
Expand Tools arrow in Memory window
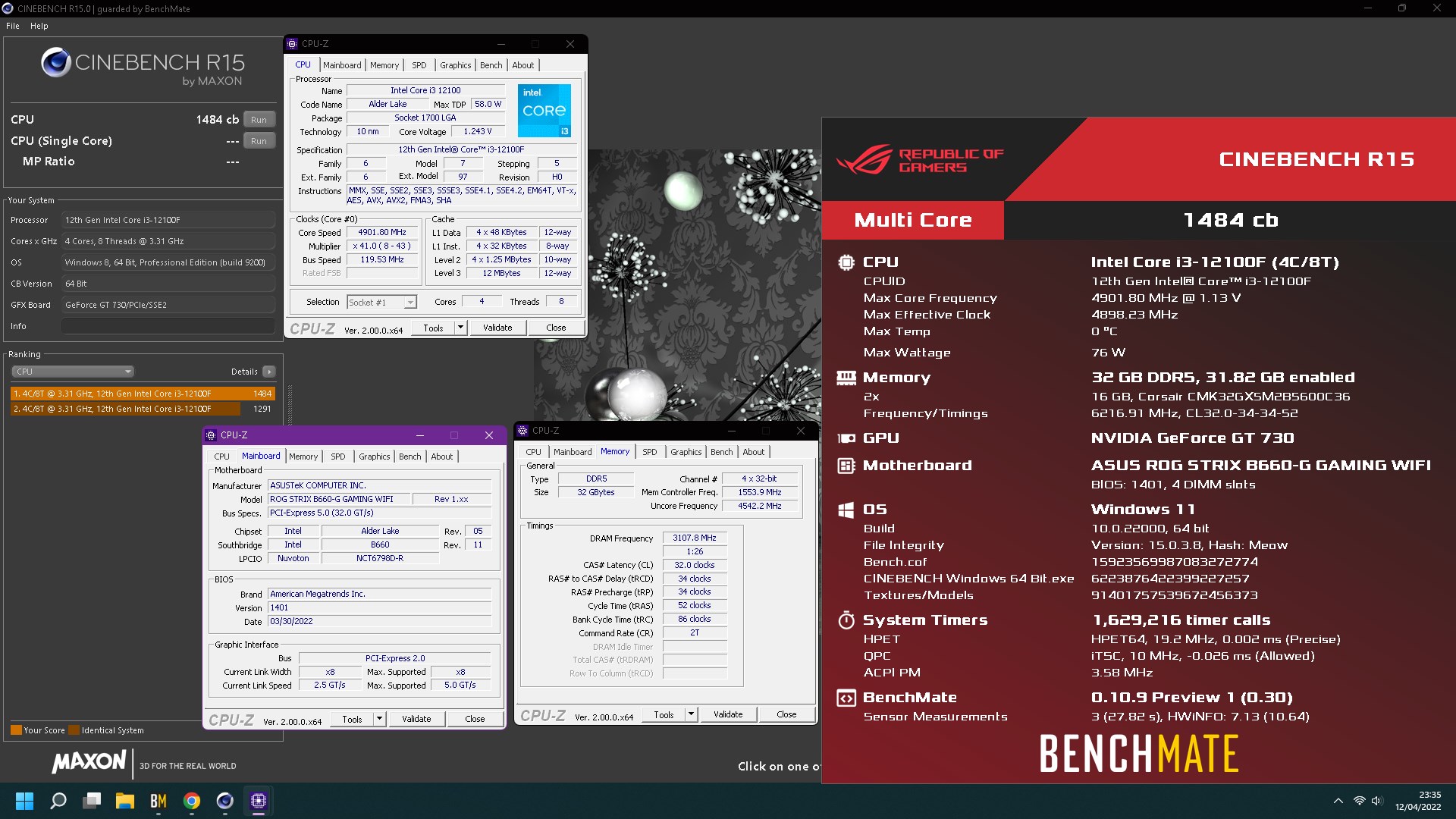[x=691, y=714]
